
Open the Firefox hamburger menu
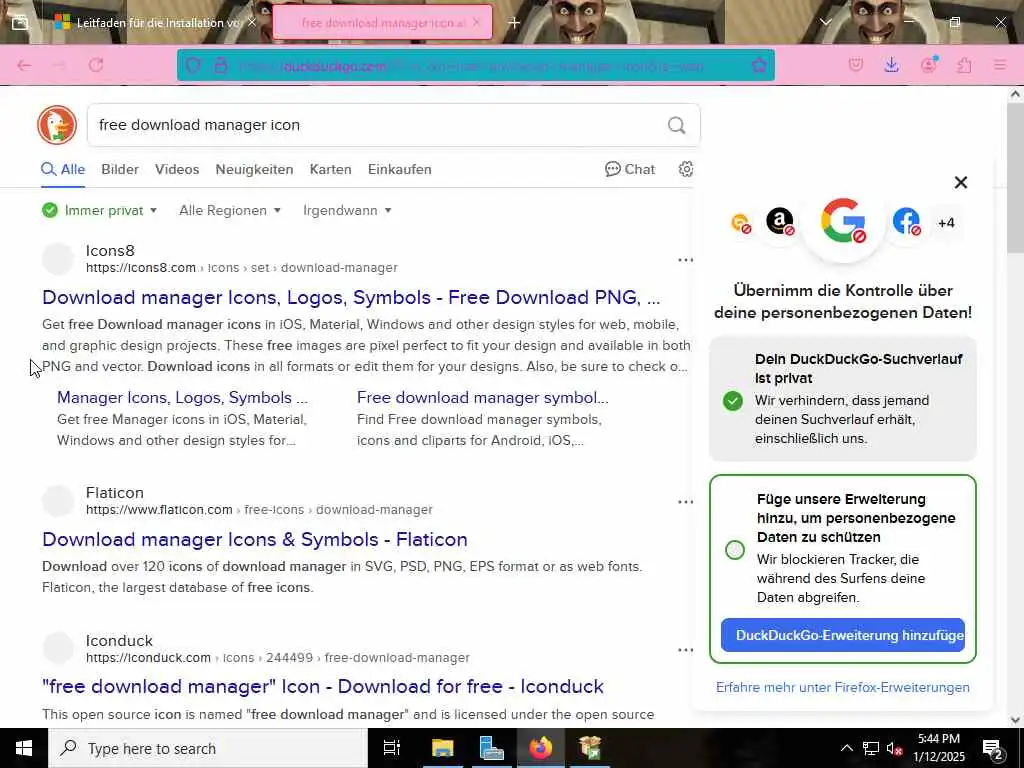pyautogui.click(x=1000, y=65)
